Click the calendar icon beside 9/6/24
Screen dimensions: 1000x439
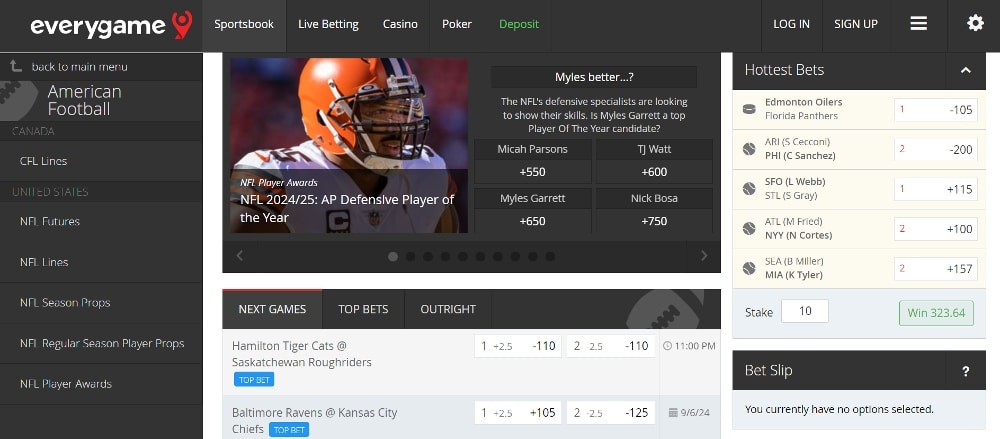coord(672,413)
